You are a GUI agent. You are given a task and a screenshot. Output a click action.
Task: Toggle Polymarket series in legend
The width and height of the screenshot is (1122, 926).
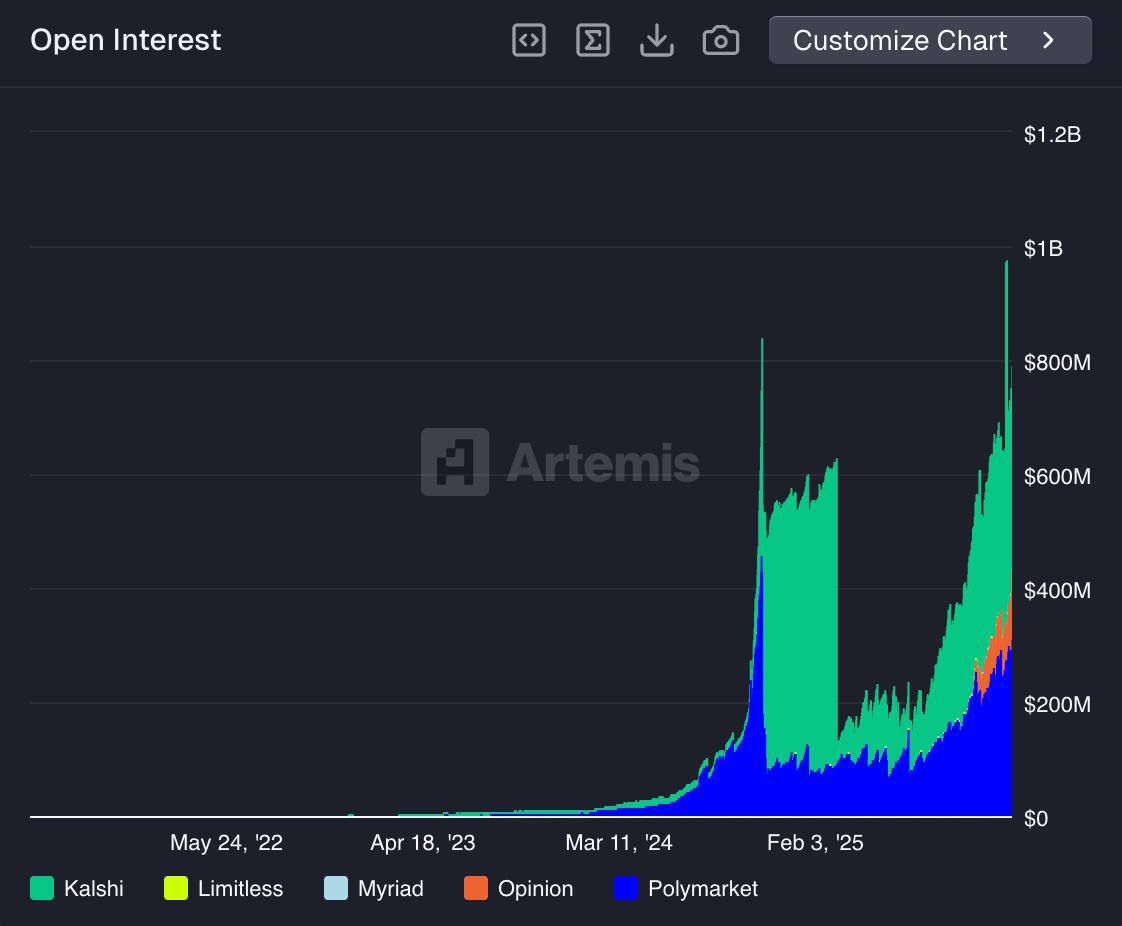[686, 888]
